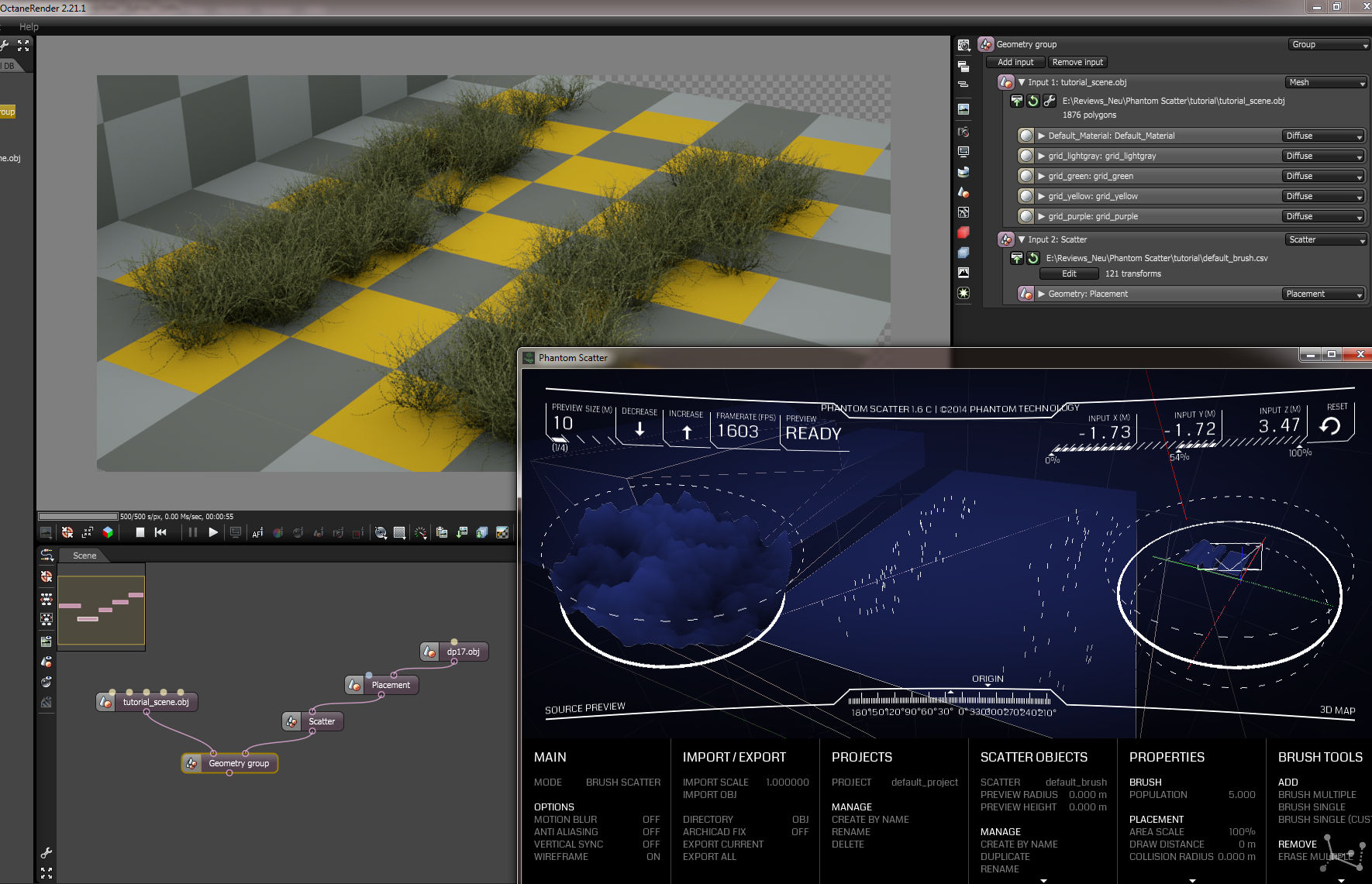Click the decrease preview size down arrow
The image size is (1372, 884).
pyautogui.click(x=639, y=428)
